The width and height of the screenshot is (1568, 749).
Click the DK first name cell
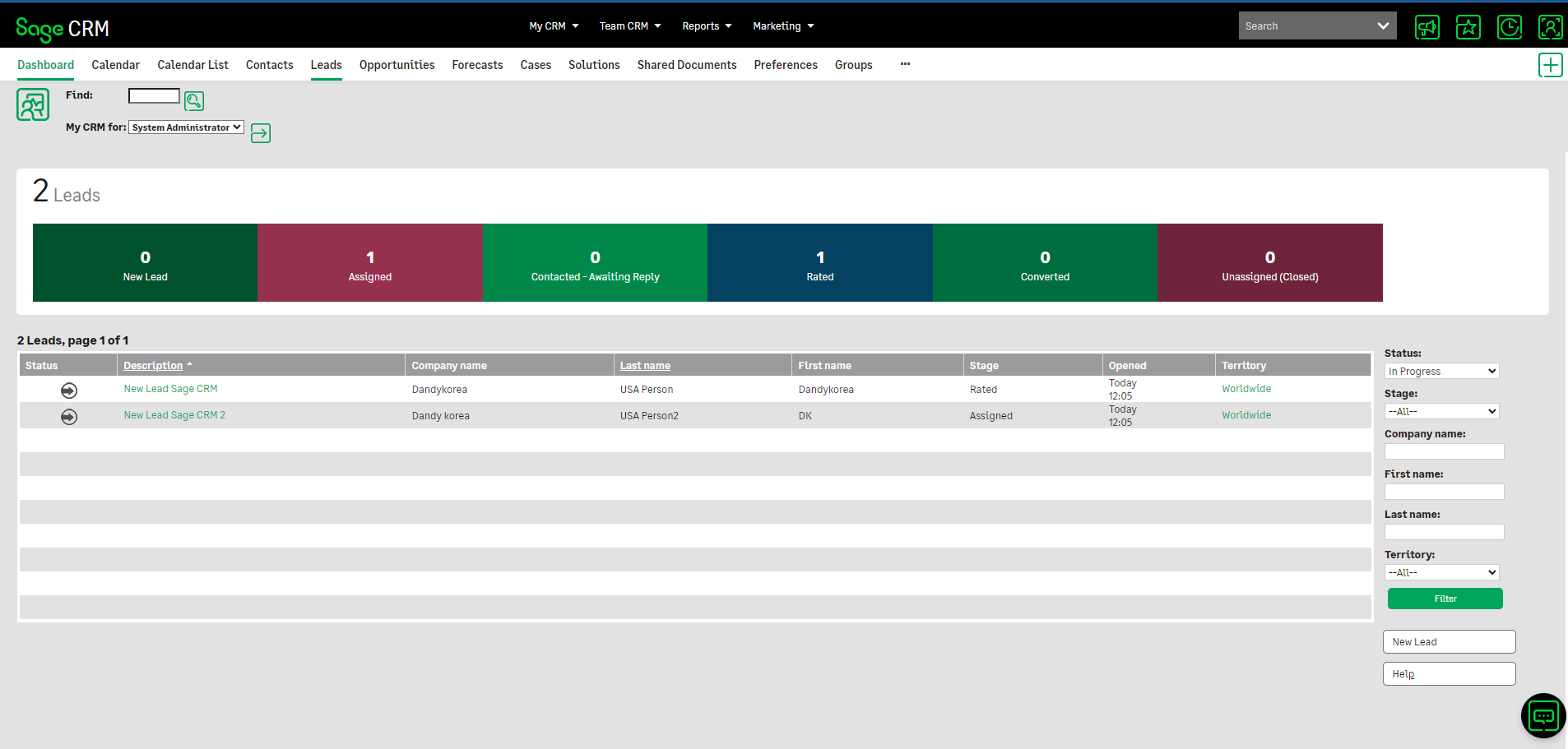[x=805, y=416]
